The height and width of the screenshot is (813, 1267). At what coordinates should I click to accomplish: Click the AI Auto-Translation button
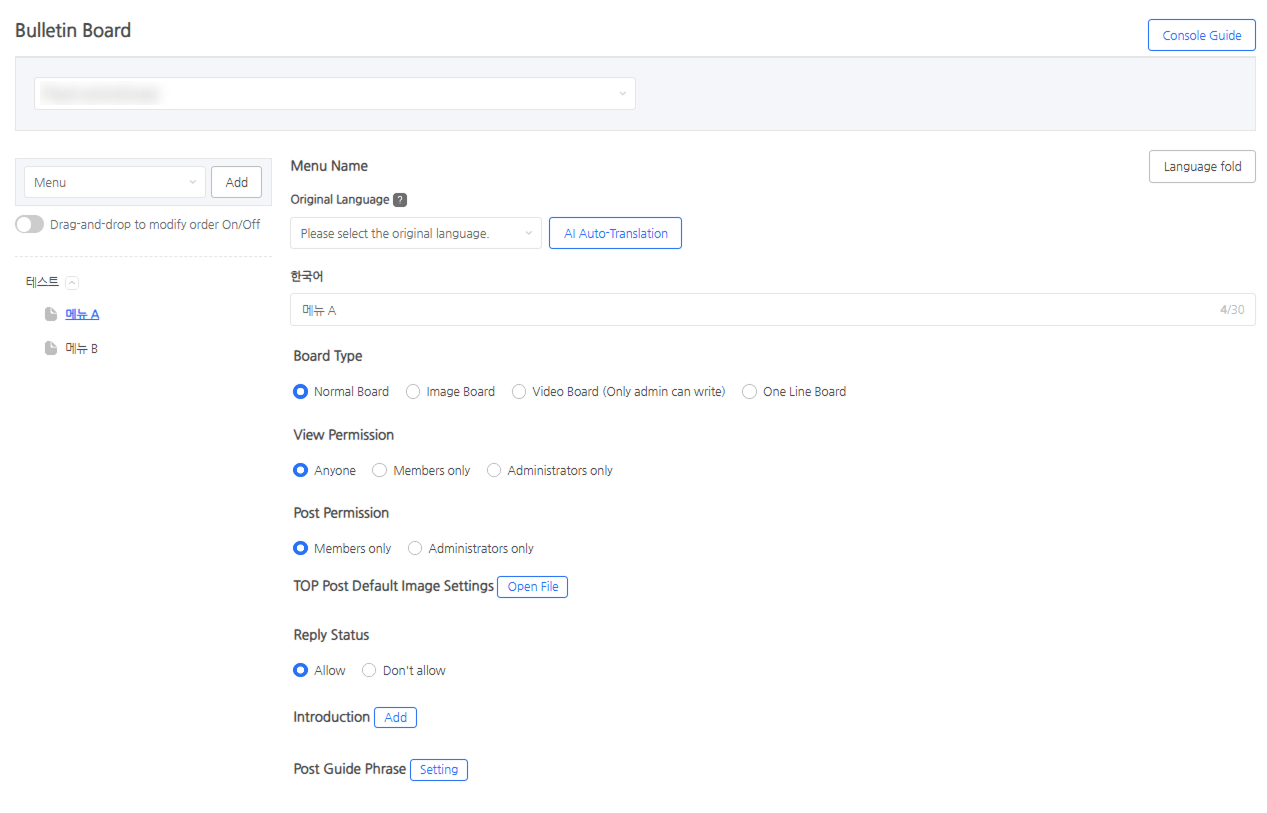(x=615, y=234)
